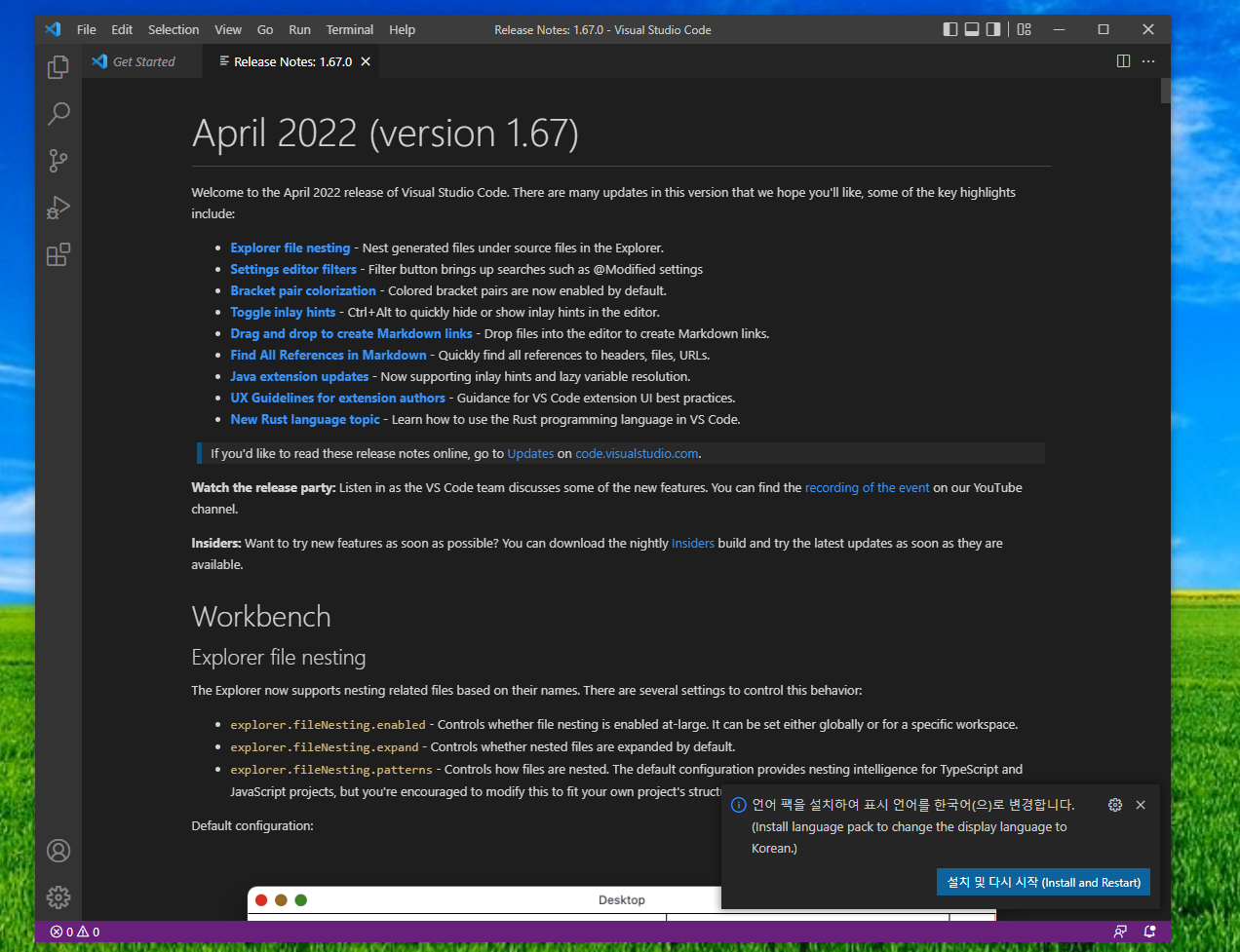Open Drag and drop to create Markdown links
This screenshot has height=952, width=1240.
click(x=351, y=333)
